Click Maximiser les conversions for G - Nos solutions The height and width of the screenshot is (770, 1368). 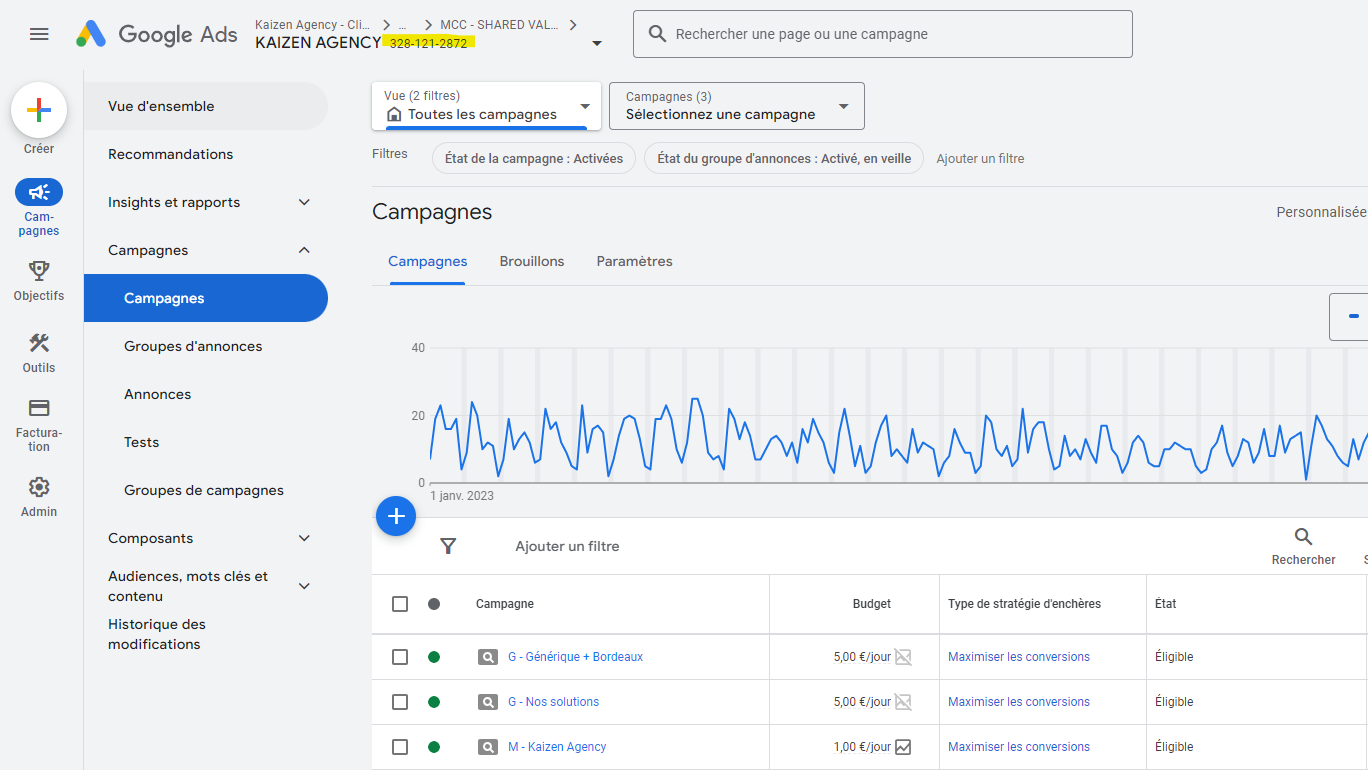tap(1019, 702)
